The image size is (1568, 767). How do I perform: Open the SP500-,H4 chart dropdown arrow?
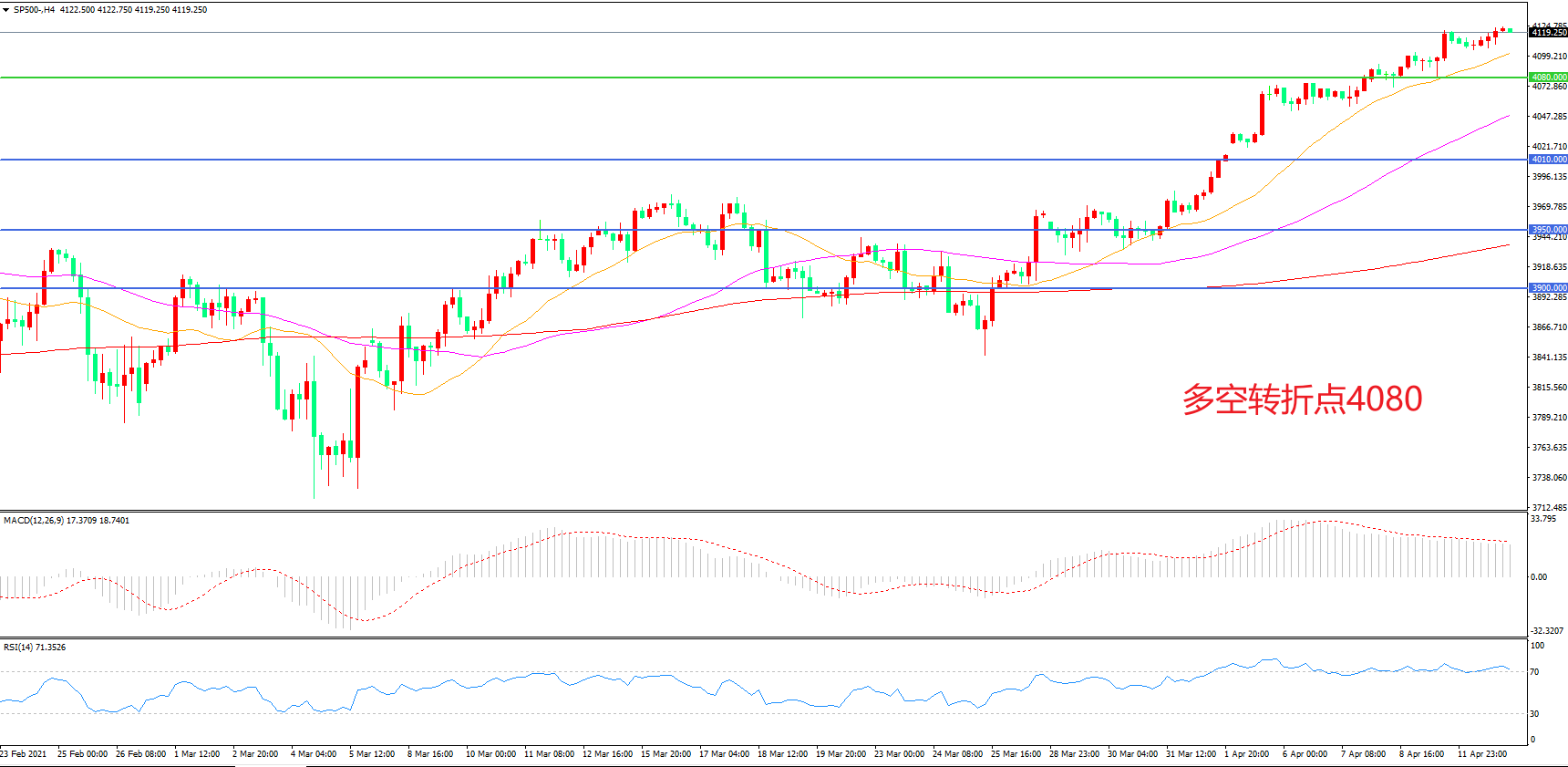6,10
